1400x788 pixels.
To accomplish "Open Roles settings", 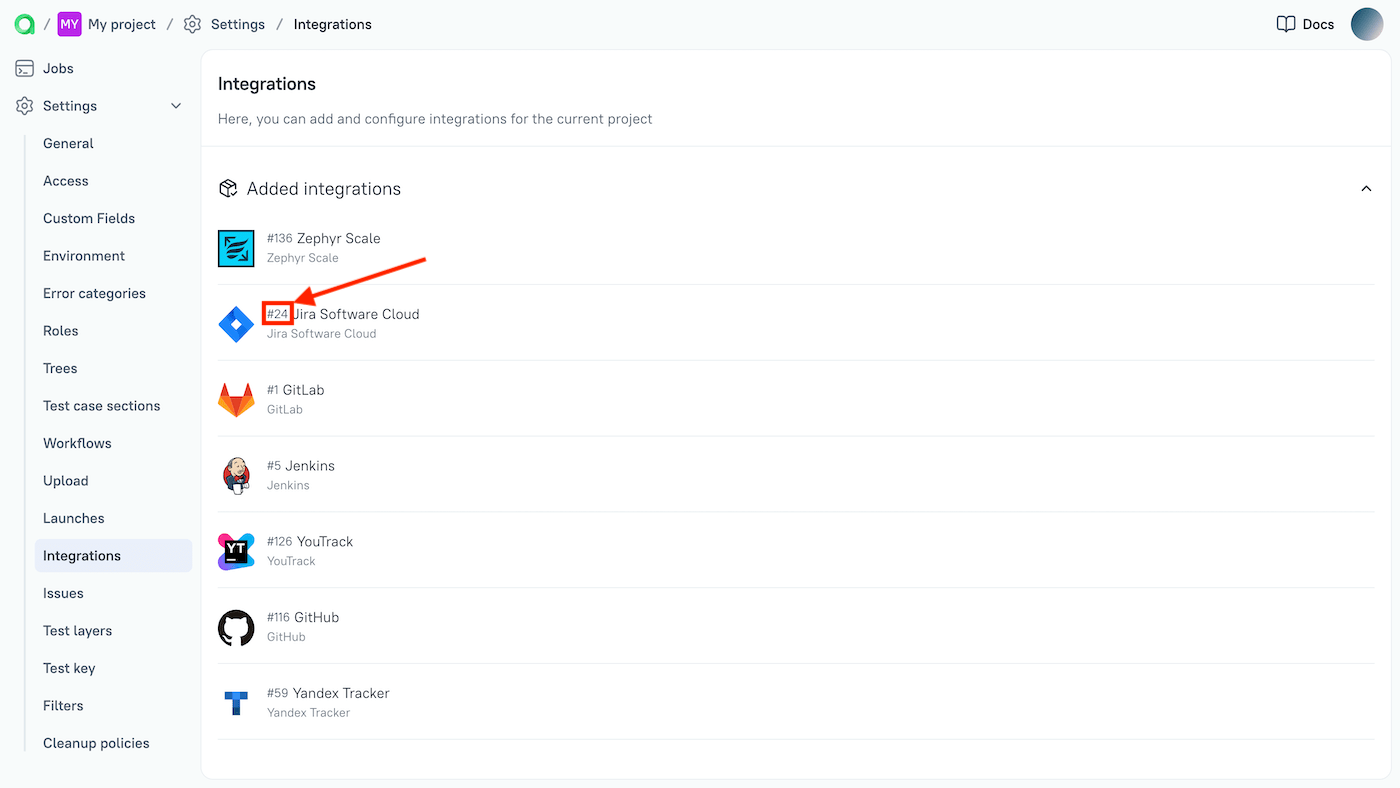I will point(61,331).
